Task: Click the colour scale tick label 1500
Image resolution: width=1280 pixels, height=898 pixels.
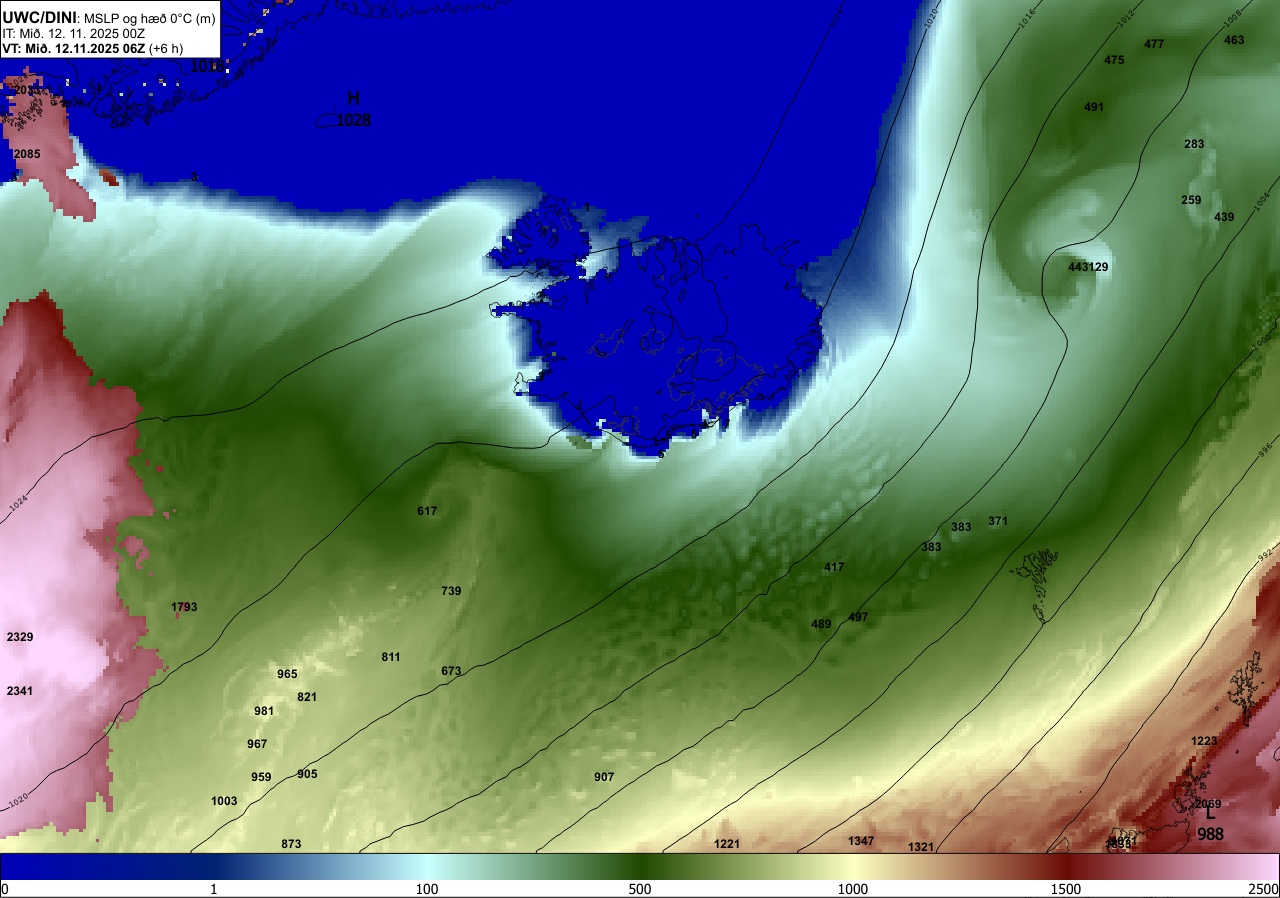Action: pos(1066,889)
